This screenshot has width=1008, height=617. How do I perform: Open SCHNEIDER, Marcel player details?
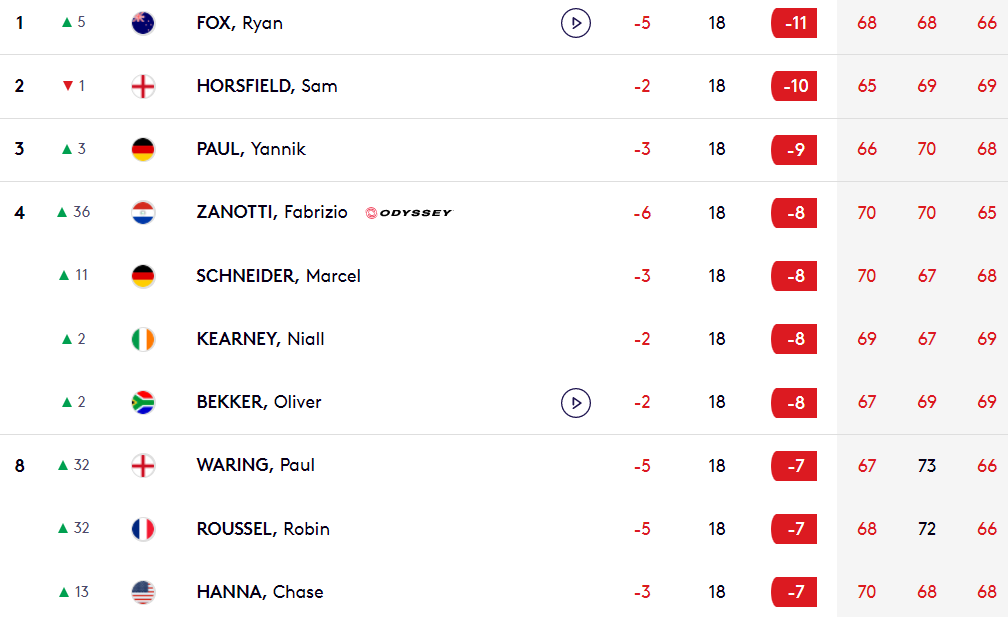[278, 276]
